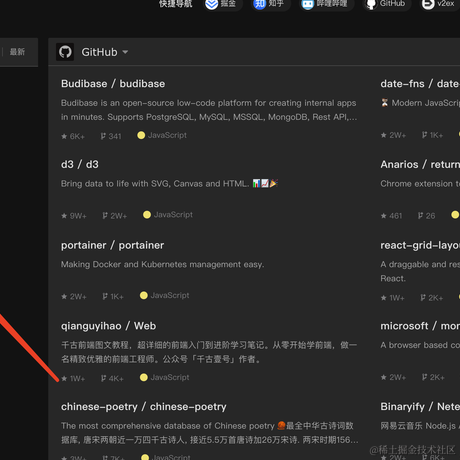
Task: Click the '9W+' star count on d3
Action: point(78,216)
